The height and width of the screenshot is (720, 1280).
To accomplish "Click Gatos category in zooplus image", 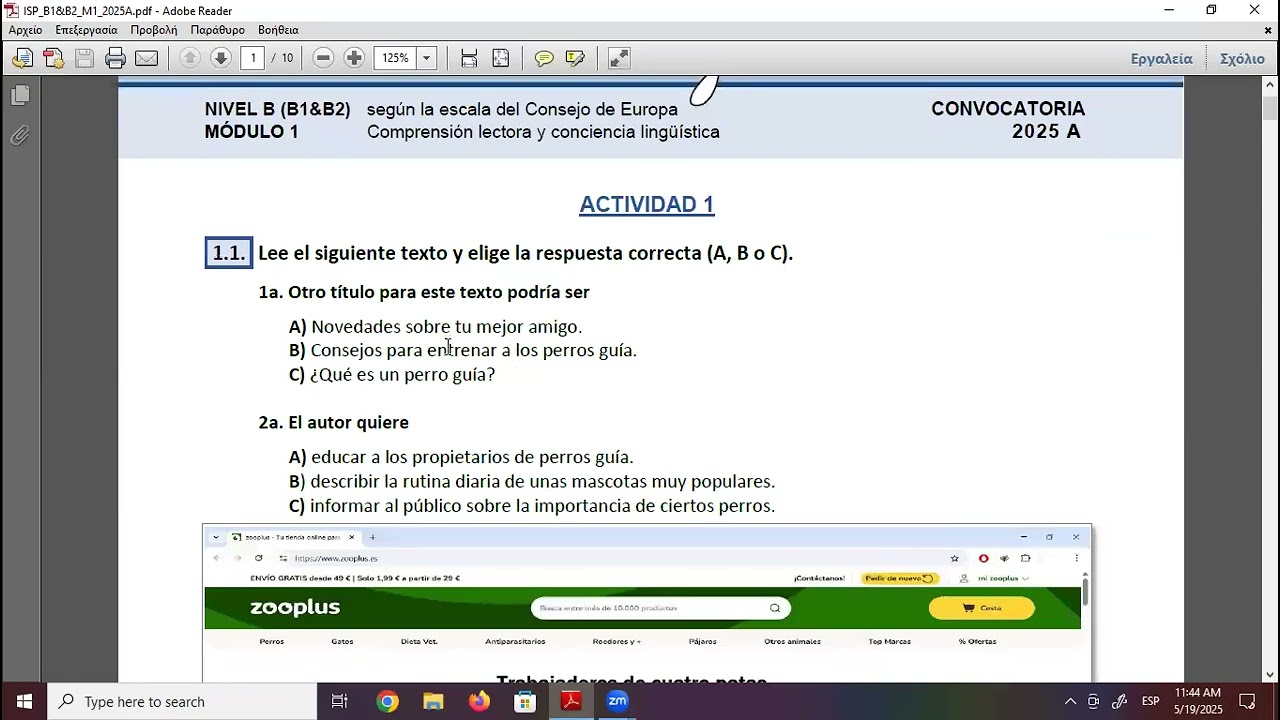I will [342, 642].
